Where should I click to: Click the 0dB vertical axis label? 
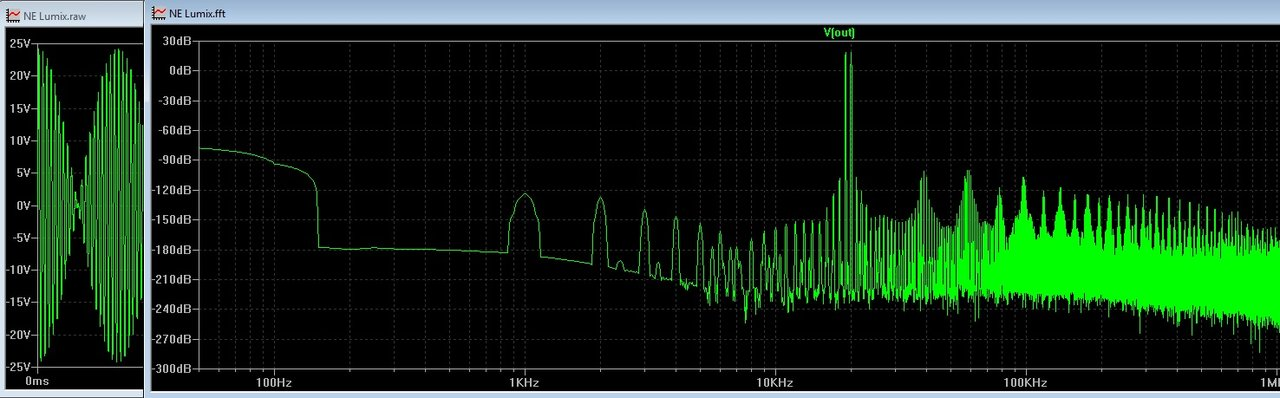(180, 71)
